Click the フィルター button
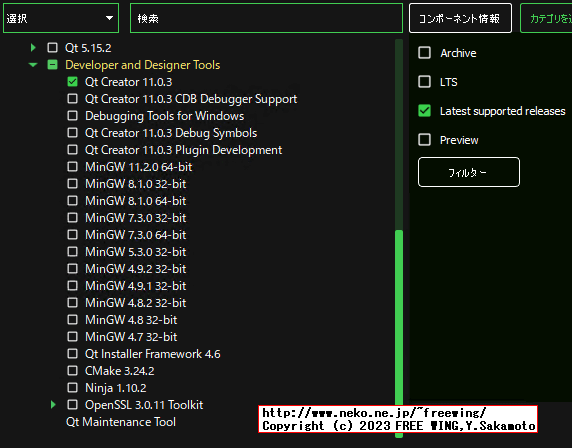The image size is (572, 448). 469,172
